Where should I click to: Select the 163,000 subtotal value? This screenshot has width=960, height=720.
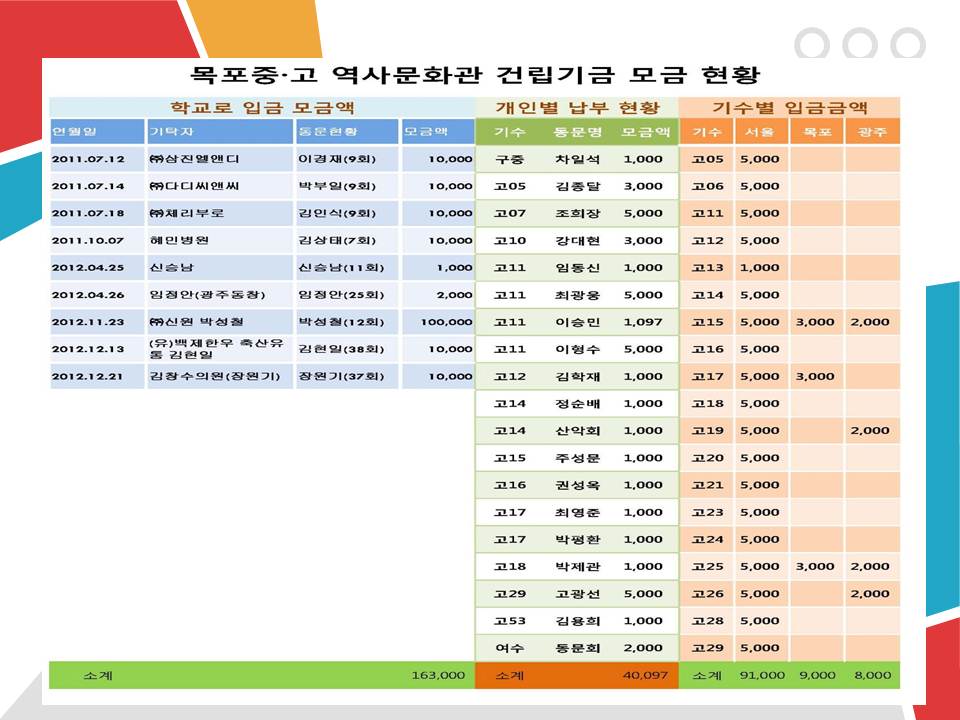(438, 676)
